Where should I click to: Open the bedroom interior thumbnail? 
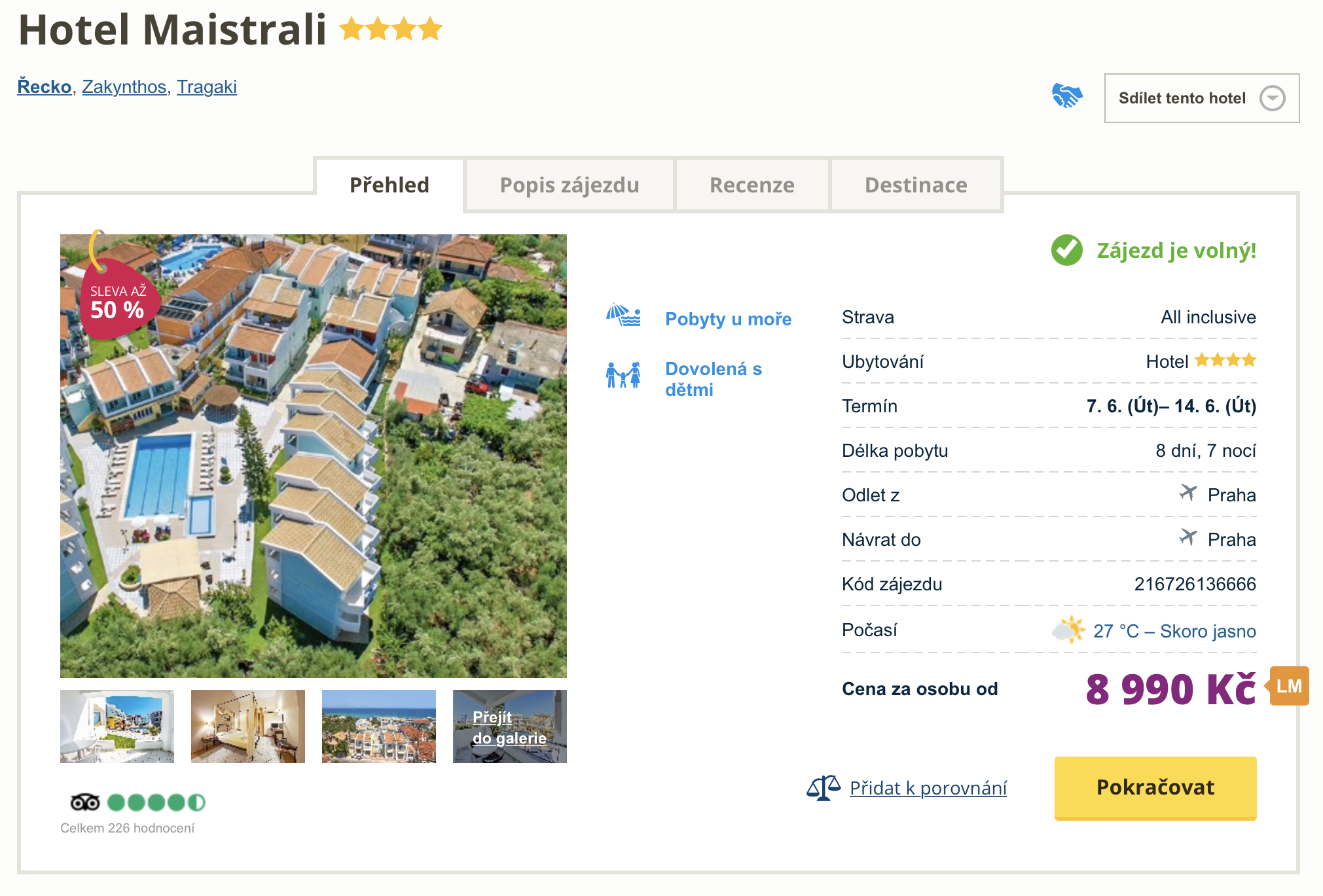click(248, 726)
